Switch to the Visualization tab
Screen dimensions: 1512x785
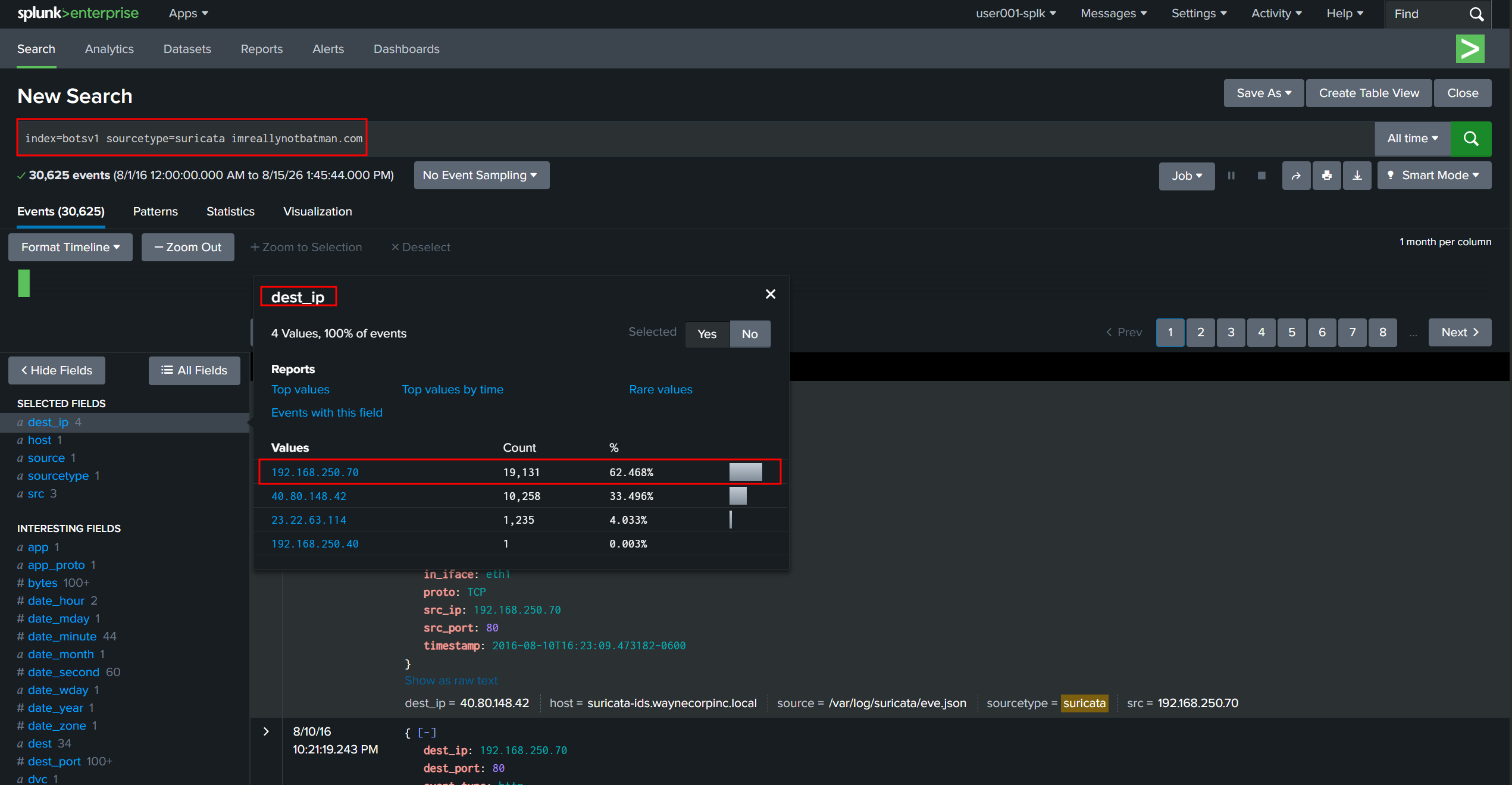(x=318, y=211)
